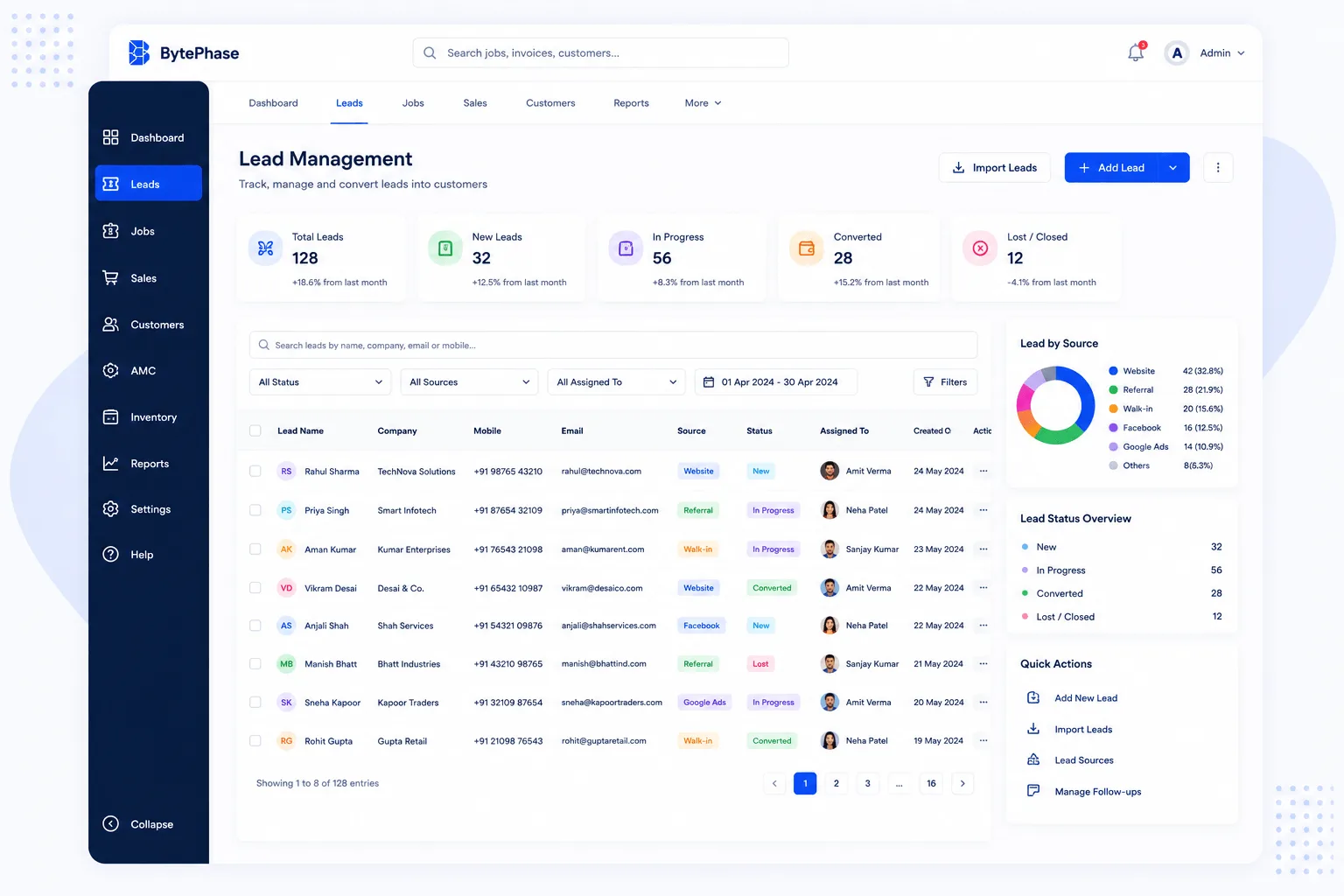Click the Walk-in orange legend dot
The image size is (1344, 896).
1113,409
